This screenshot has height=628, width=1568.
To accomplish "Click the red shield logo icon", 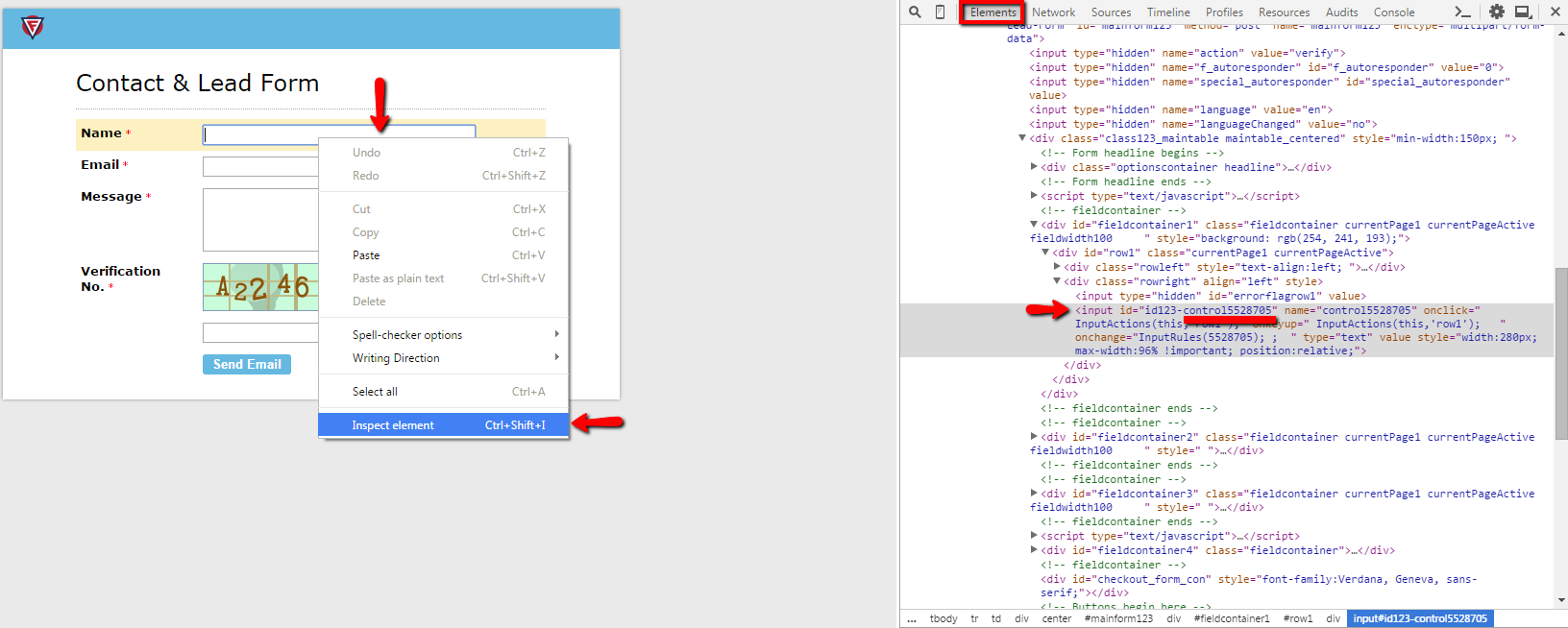I will coord(33,28).
